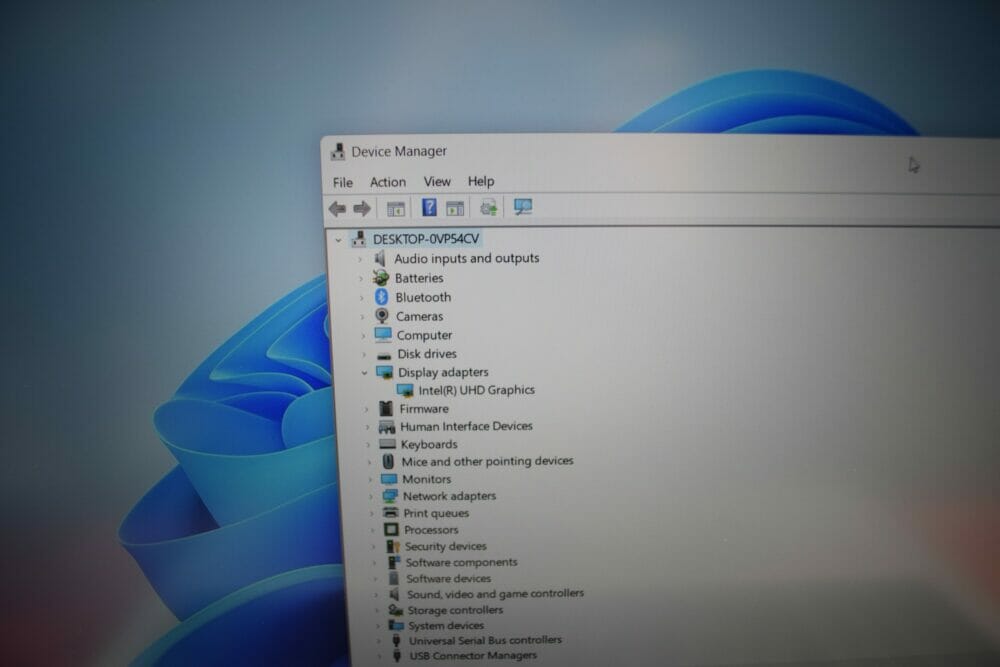Click the Firmware chip icon

tap(386, 408)
